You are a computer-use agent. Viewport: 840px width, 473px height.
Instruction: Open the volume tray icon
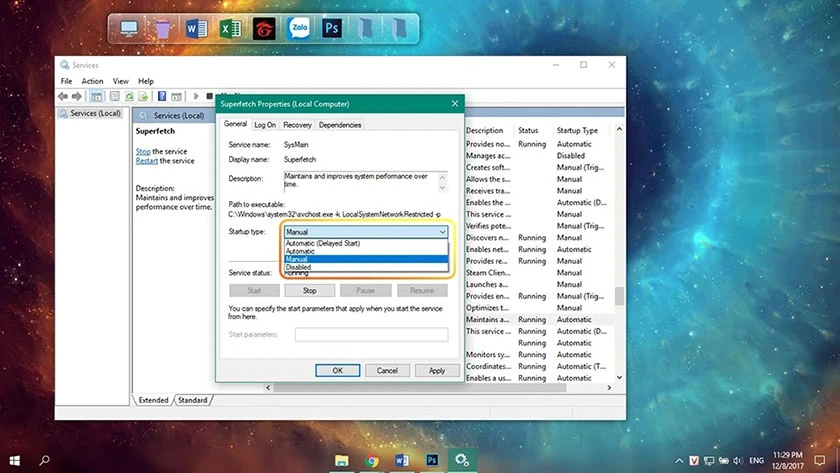[x=738, y=461]
